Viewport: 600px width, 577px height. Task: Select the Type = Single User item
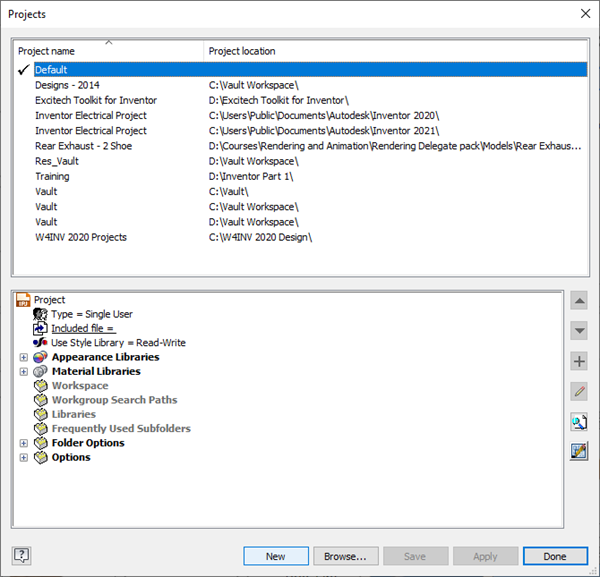coord(92,314)
